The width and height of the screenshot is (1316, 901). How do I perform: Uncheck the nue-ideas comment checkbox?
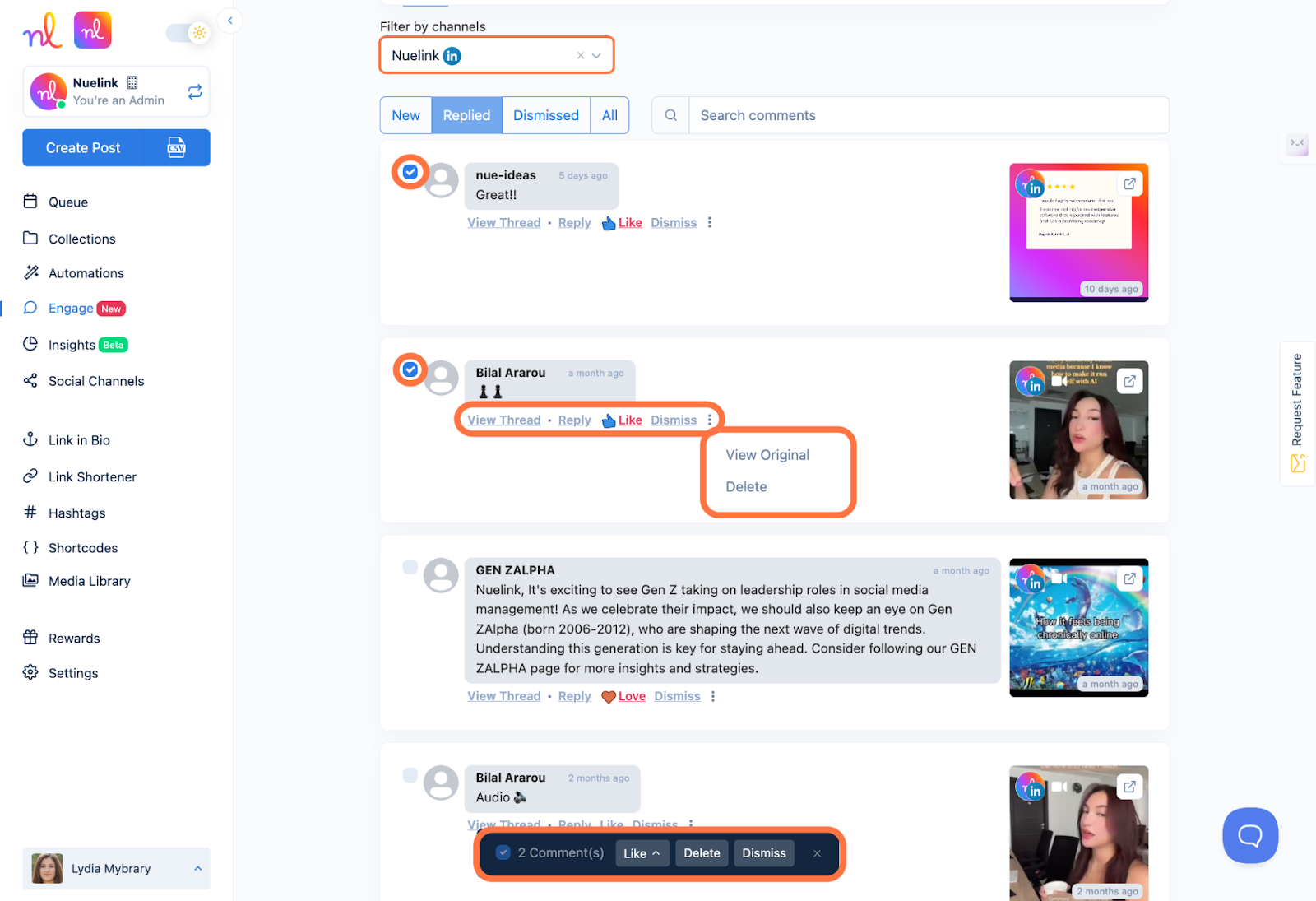pos(410,172)
